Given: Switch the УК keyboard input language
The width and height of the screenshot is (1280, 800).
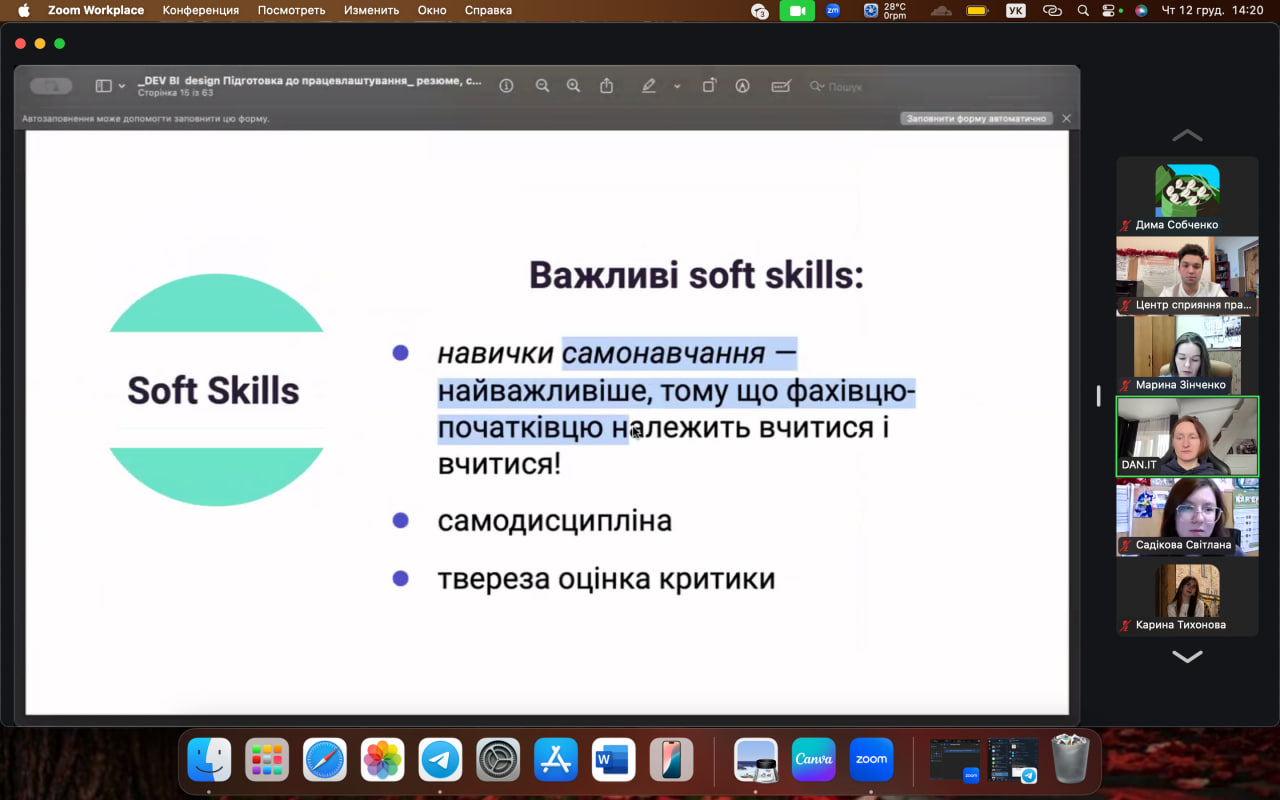Looking at the screenshot, I should [1015, 10].
